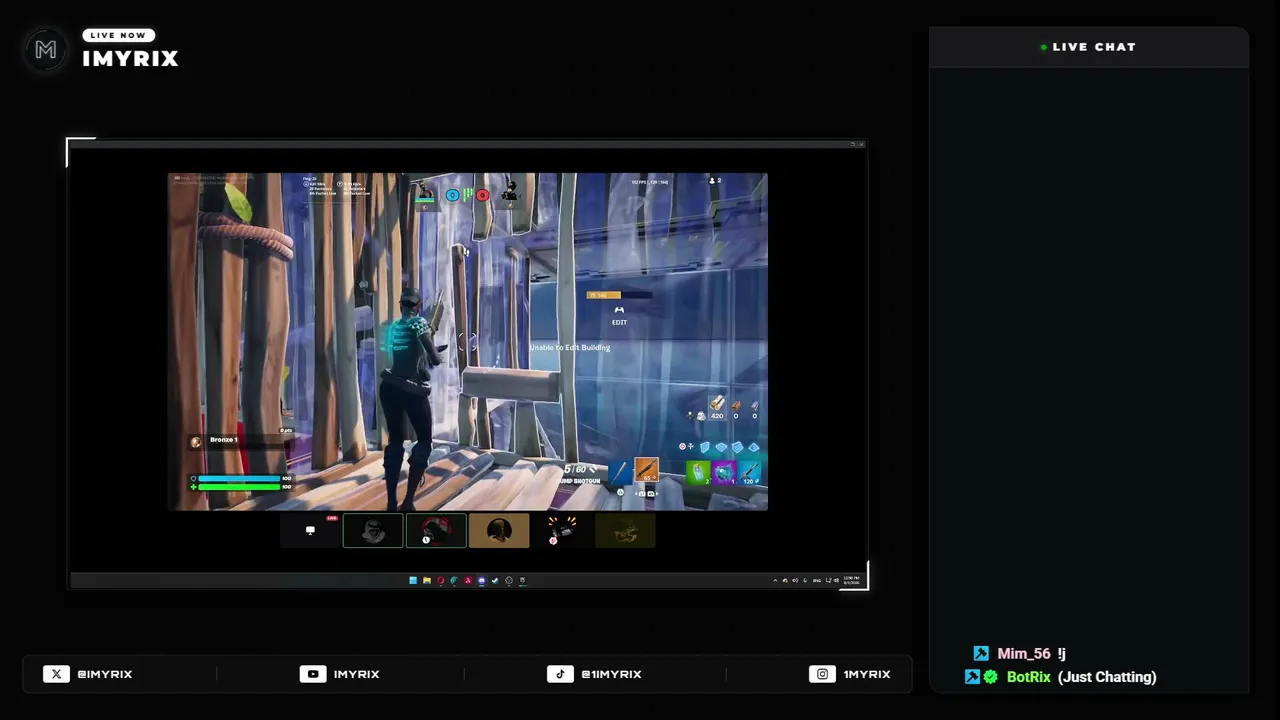Image resolution: width=1280 pixels, height=720 pixels.
Task: Select the dark olive call tile
Action: (625, 531)
